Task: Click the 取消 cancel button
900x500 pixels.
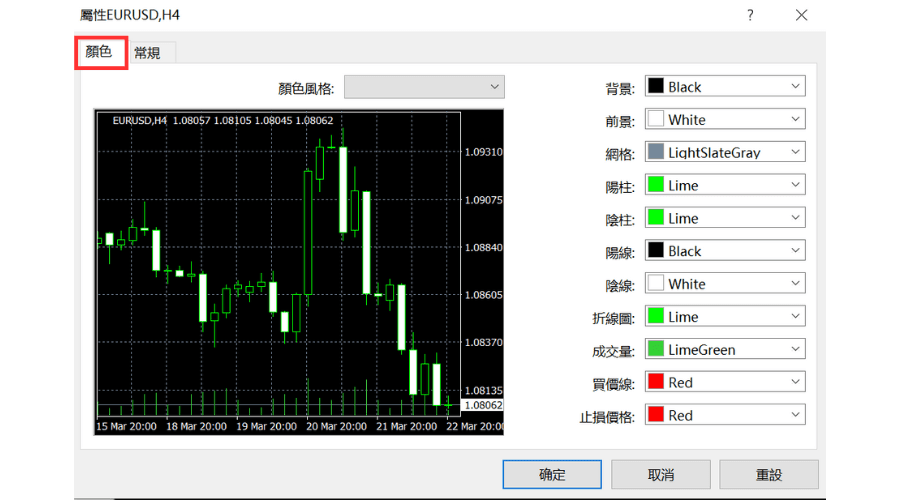Action: 660,474
